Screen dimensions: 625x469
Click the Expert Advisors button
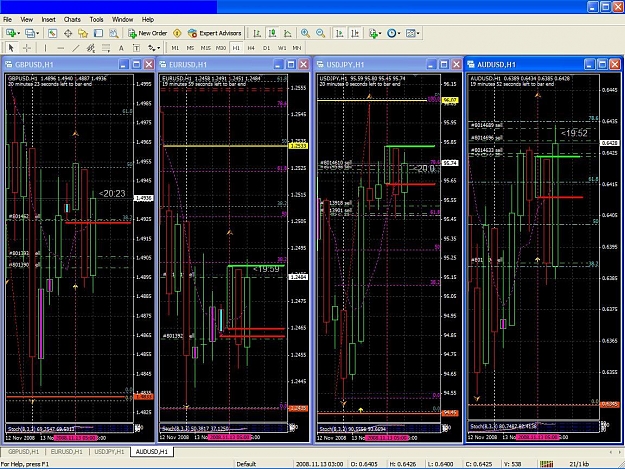214,33
